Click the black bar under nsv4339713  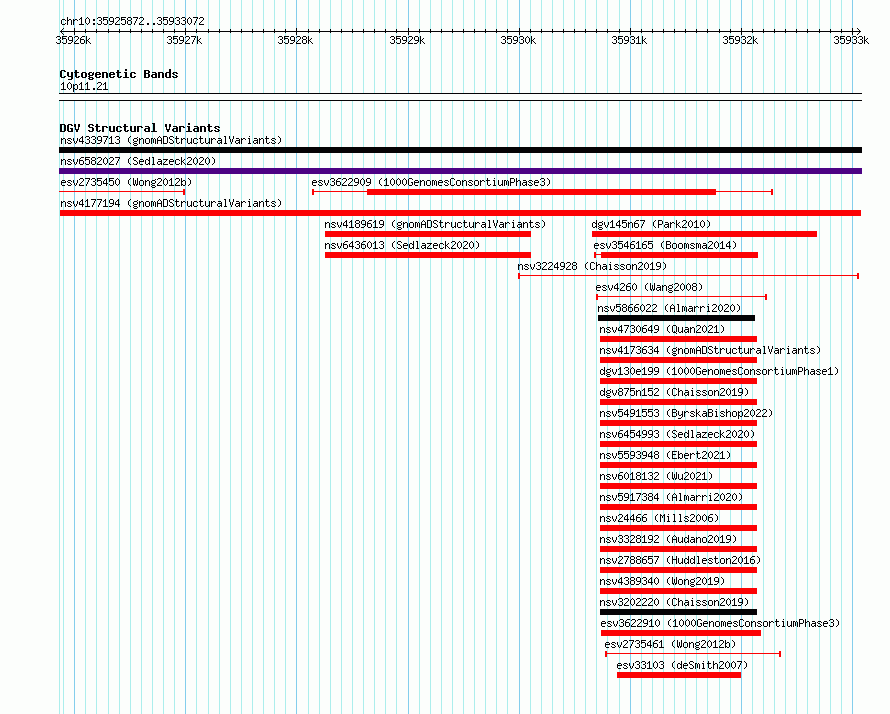[460, 150]
